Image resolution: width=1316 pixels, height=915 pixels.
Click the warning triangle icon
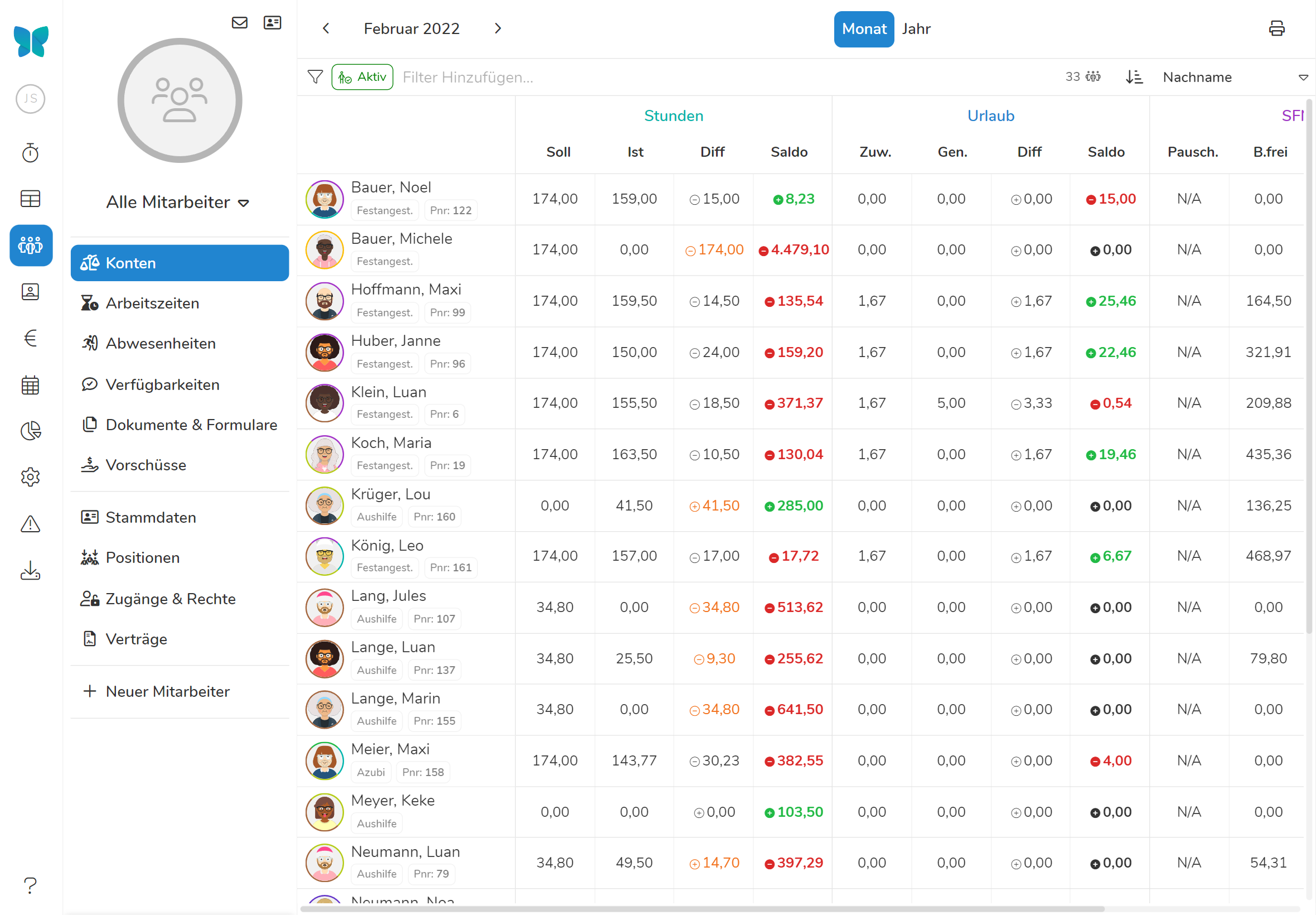(x=30, y=523)
